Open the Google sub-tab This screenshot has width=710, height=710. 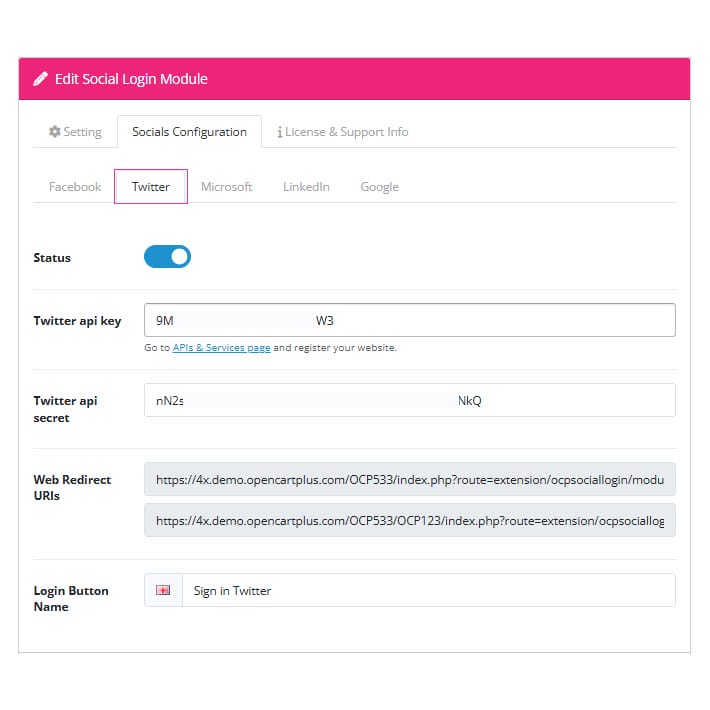pos(379,187)
